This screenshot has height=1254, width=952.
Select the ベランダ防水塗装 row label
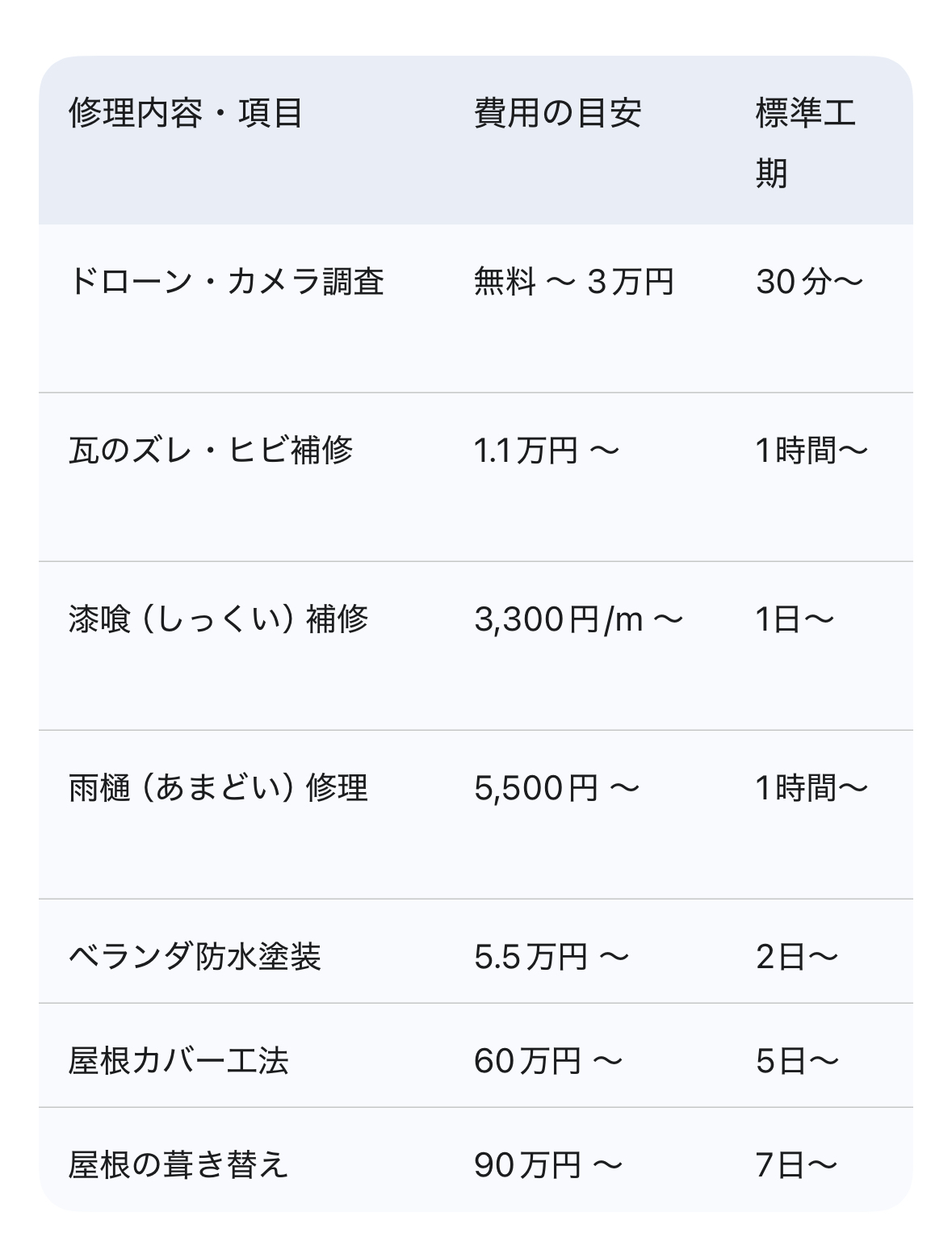(195, 957)
